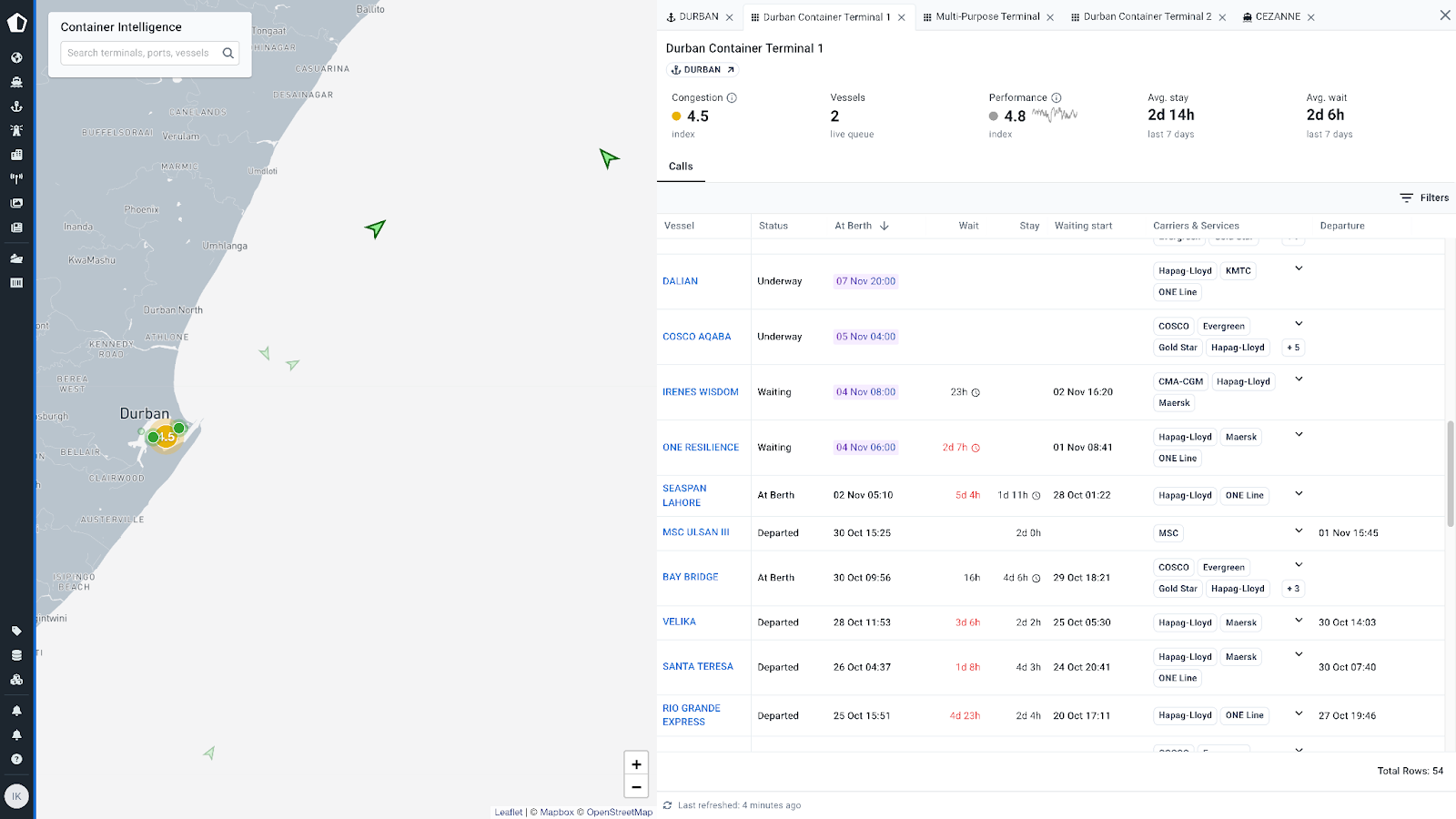The image size is (1456, 819).
Task: Open the anchor ports icon in sidebar
Action: pos(16,106)
